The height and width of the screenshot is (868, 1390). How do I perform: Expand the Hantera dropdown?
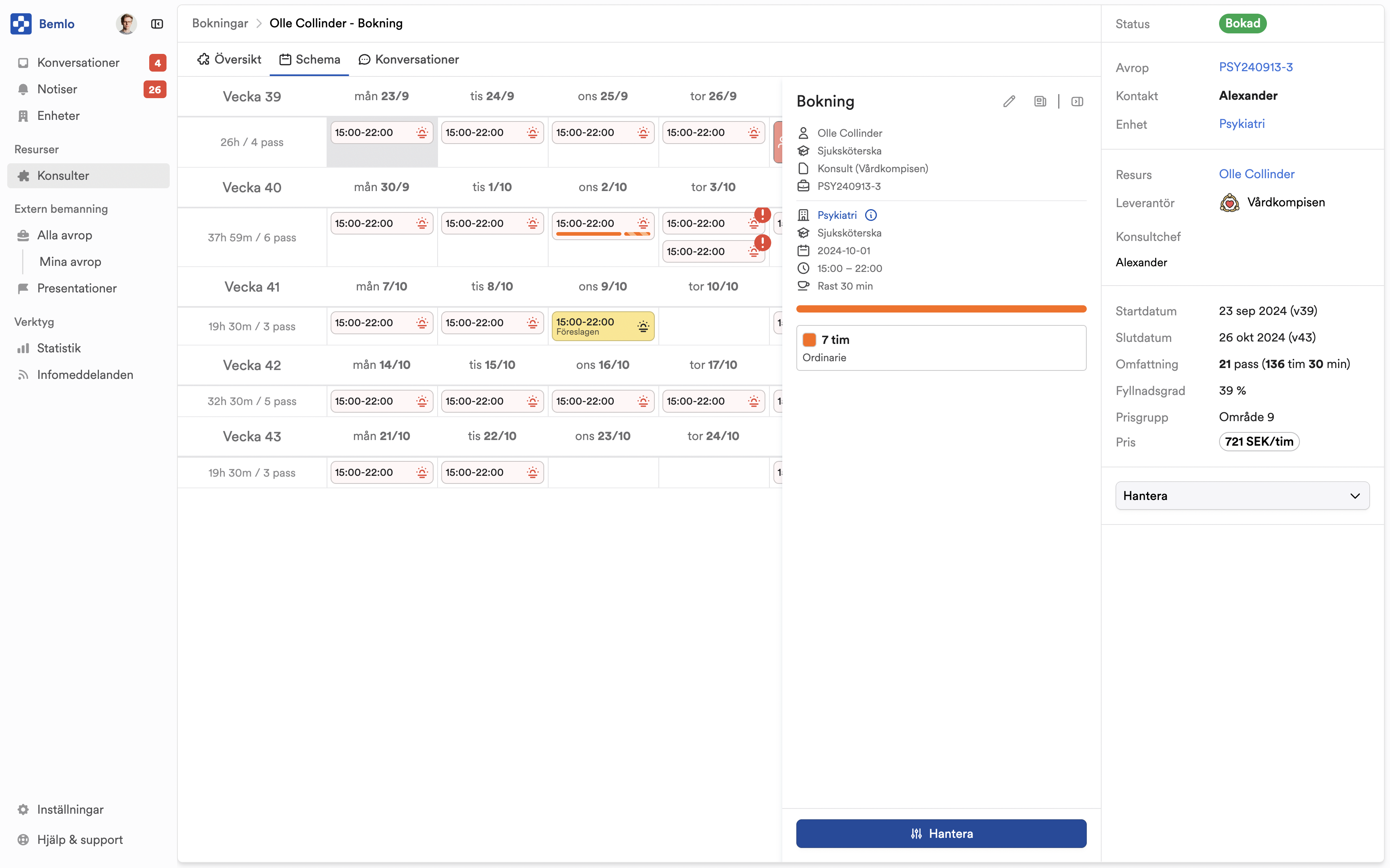(1242, 496)
